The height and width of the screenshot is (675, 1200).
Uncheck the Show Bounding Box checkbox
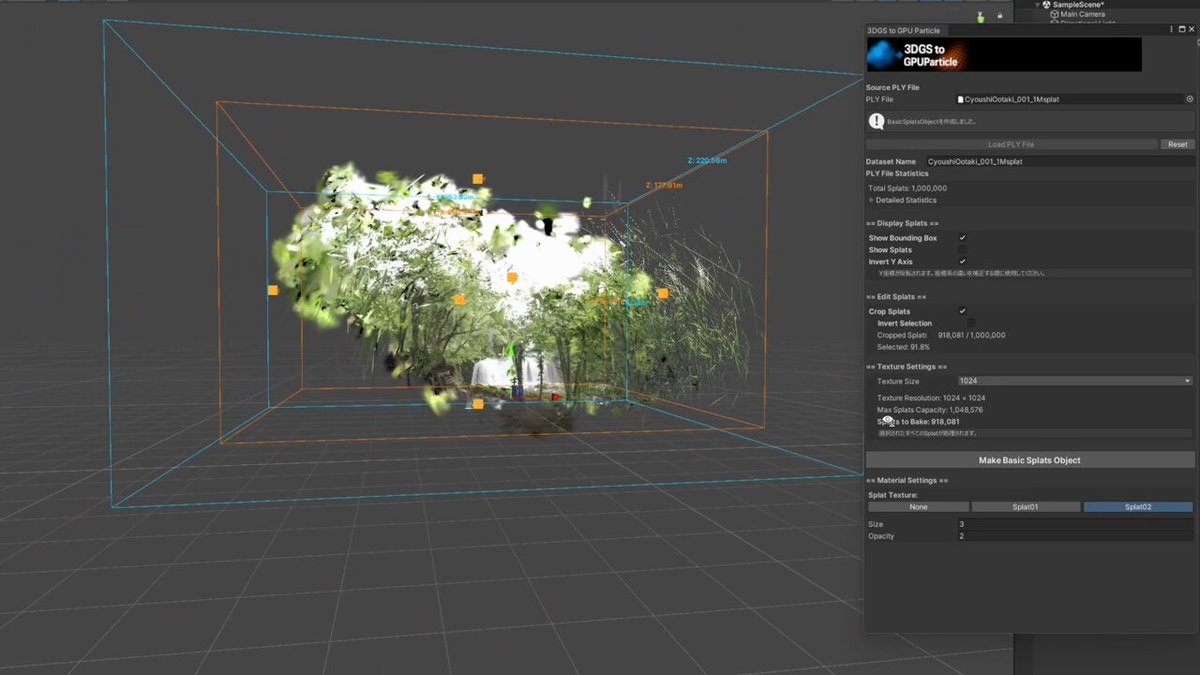tap(962, 238)
